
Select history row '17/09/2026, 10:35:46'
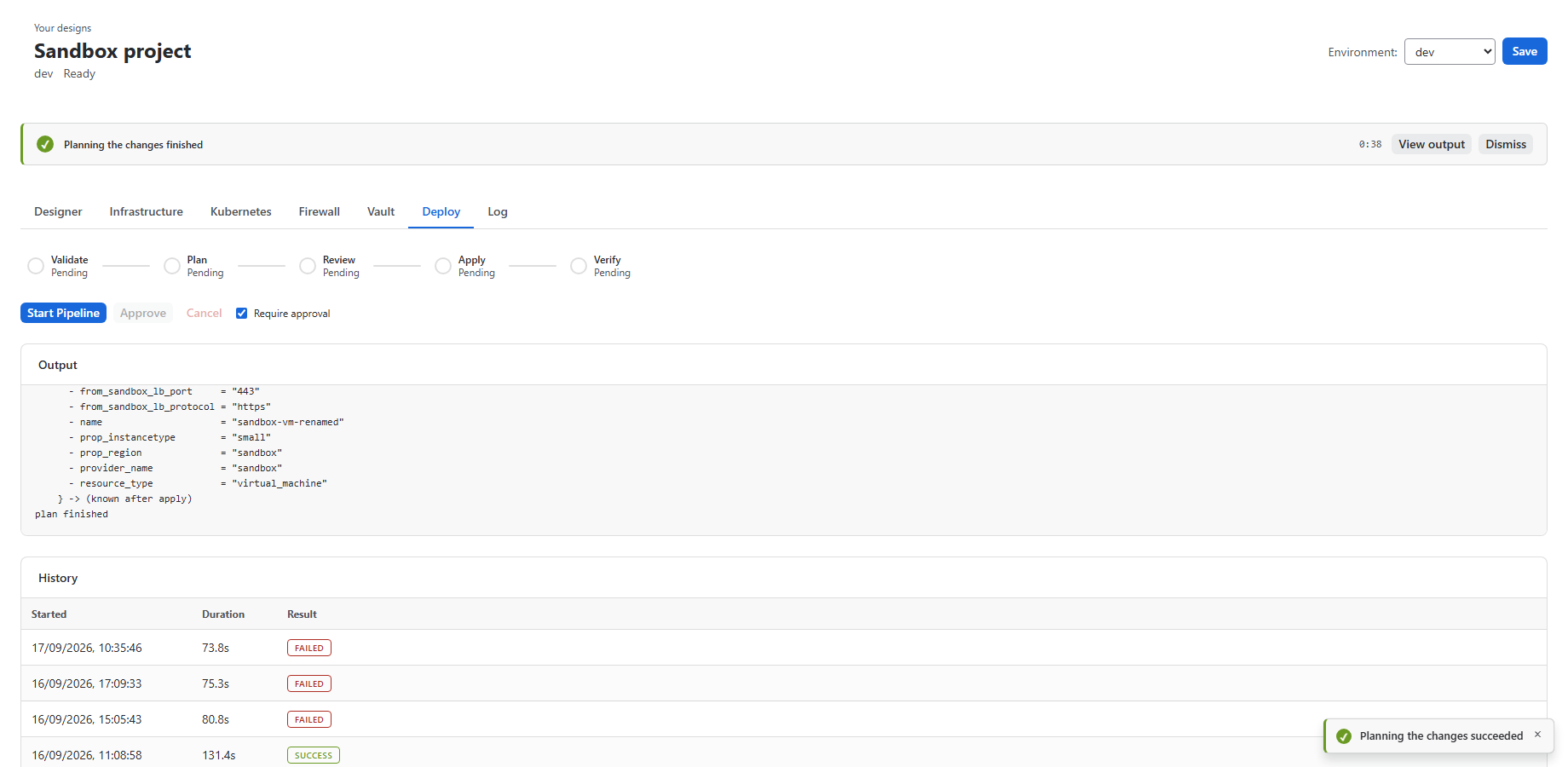tap(784, 648)
